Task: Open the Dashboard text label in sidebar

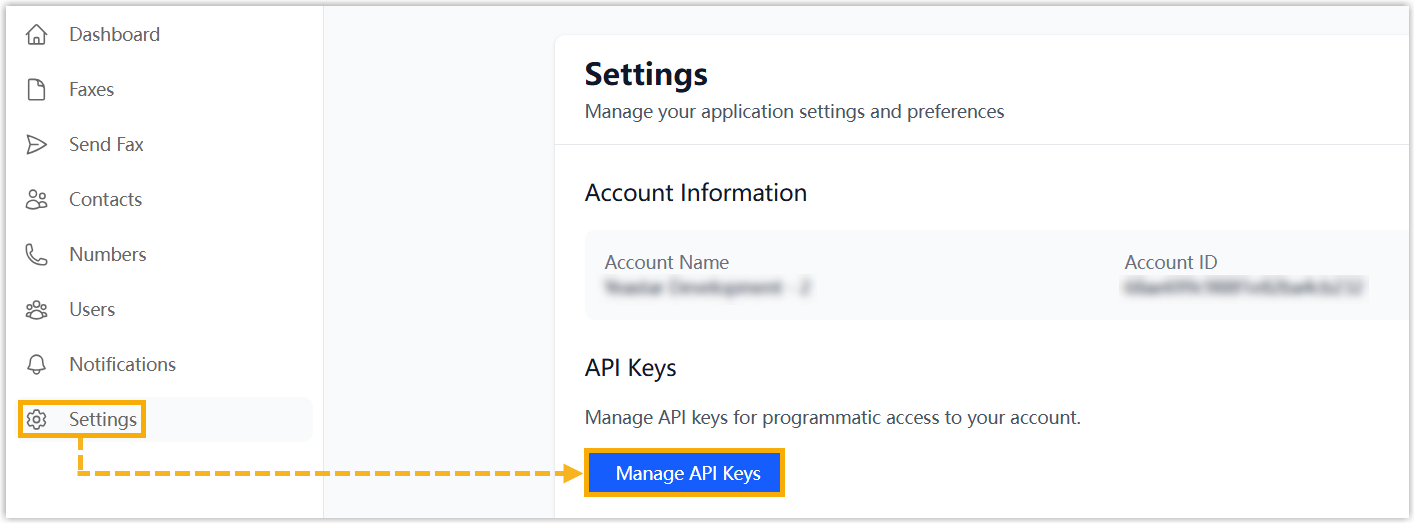Action: click(114, 35)
